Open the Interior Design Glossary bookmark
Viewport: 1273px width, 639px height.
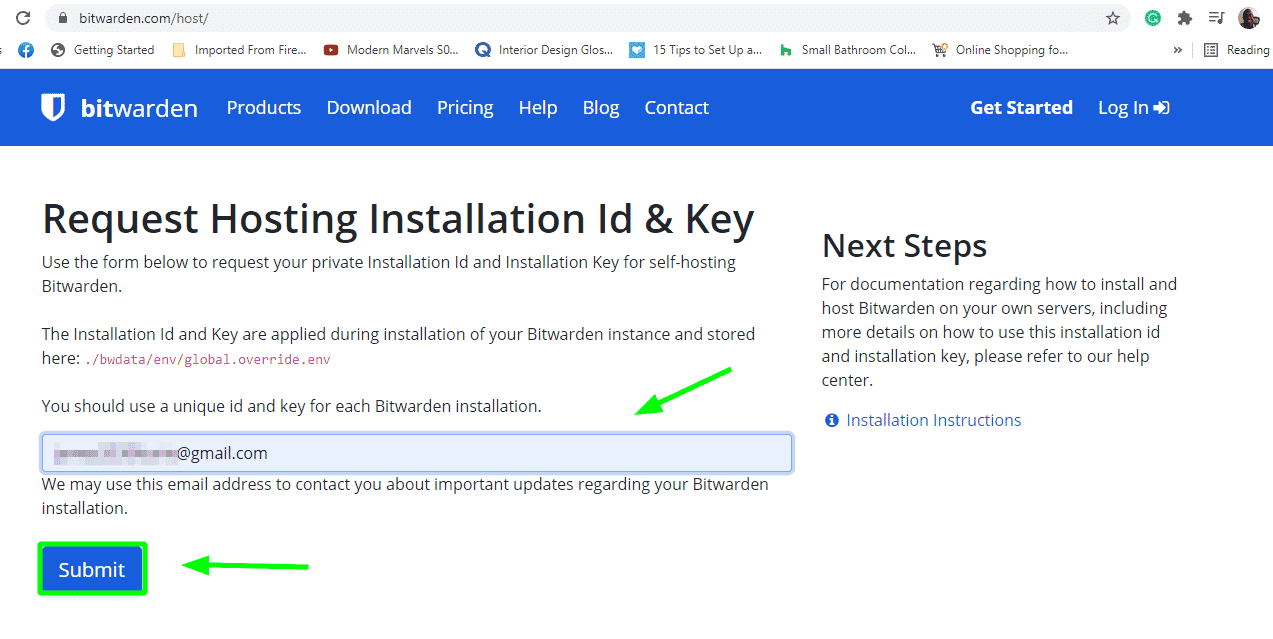pos(544,50)
